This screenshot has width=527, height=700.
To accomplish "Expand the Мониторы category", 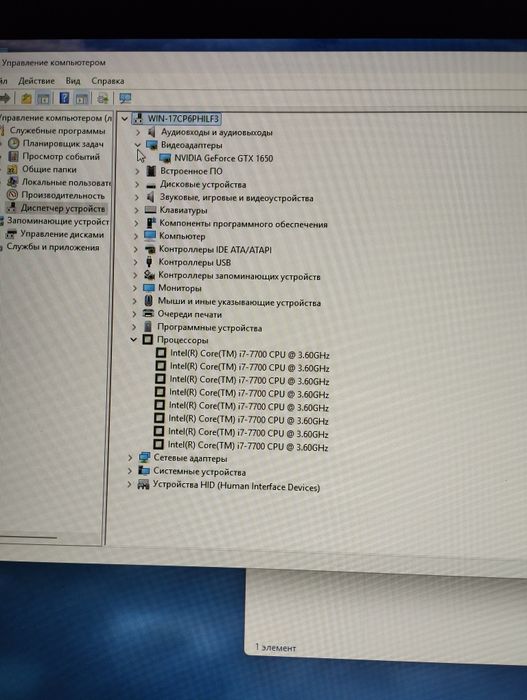I will click(x=134, y=288).
